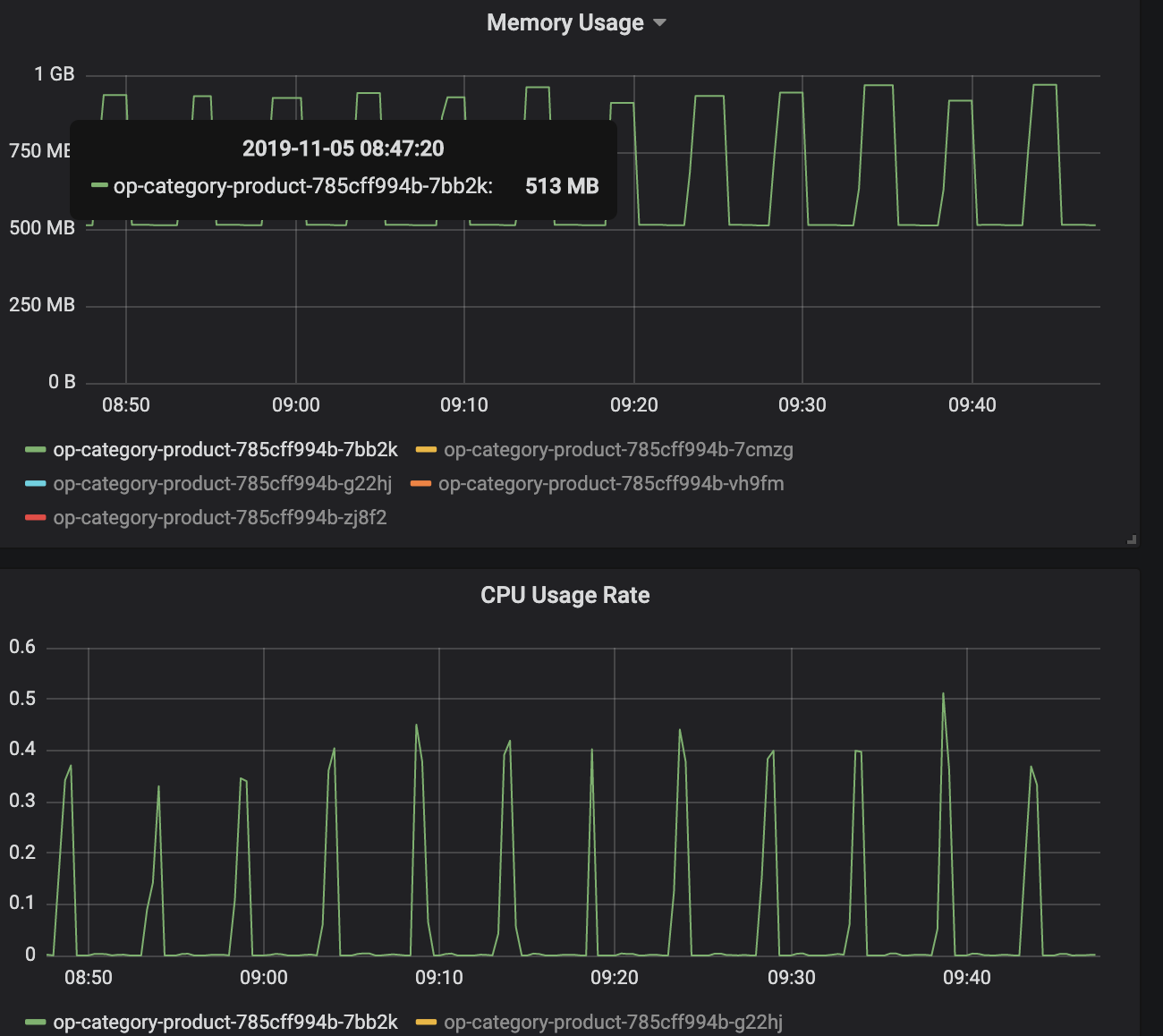Image resolution: width=1163 pixels, height=1036 pixels.
Task: Click yellow color swatch for g22hj in CPU legend
Action: pos(427,1023)
